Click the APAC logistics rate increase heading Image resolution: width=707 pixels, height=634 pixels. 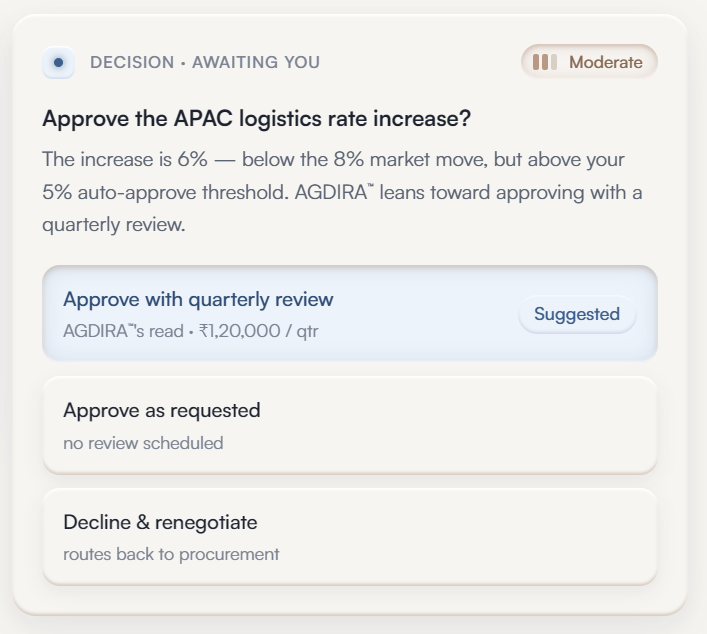257,119
